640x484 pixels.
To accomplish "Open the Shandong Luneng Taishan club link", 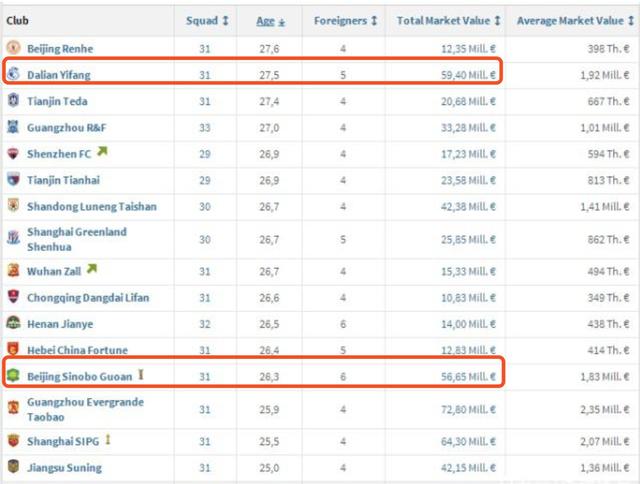I will click(x=92, y=206).
